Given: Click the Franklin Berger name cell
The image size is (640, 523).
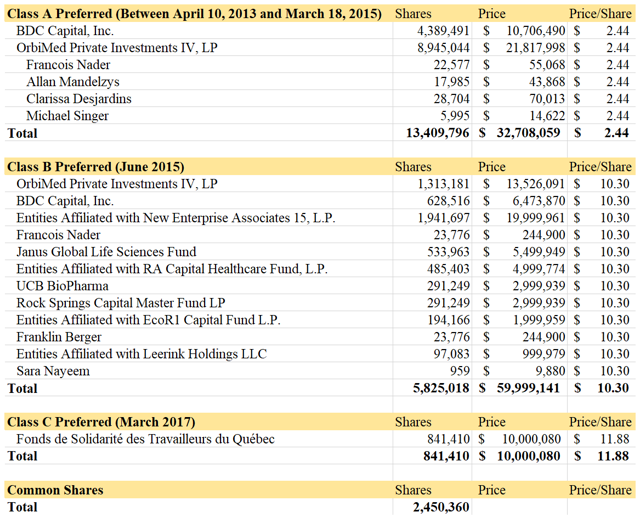Looking at the screenshot, I should click(x=59, y=337).
